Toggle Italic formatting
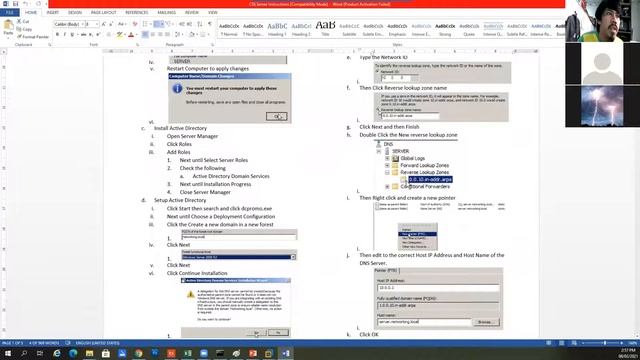This screenshot has width=640, height=360. coord(64,35)
